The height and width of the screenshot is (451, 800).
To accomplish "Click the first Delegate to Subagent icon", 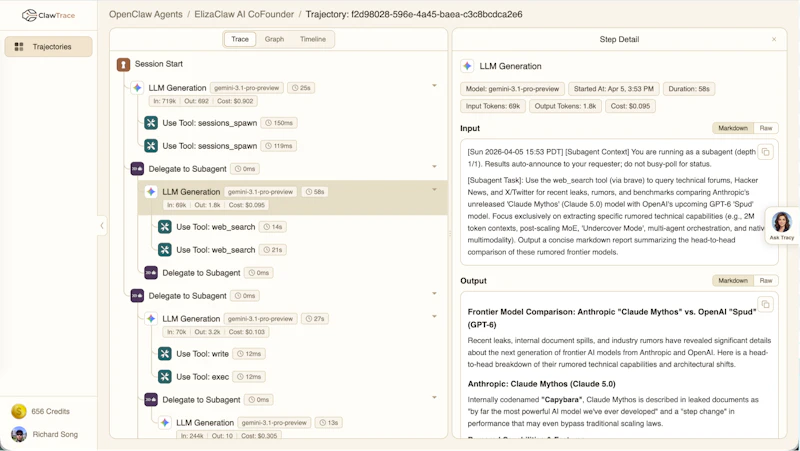I will pos(137,169).
